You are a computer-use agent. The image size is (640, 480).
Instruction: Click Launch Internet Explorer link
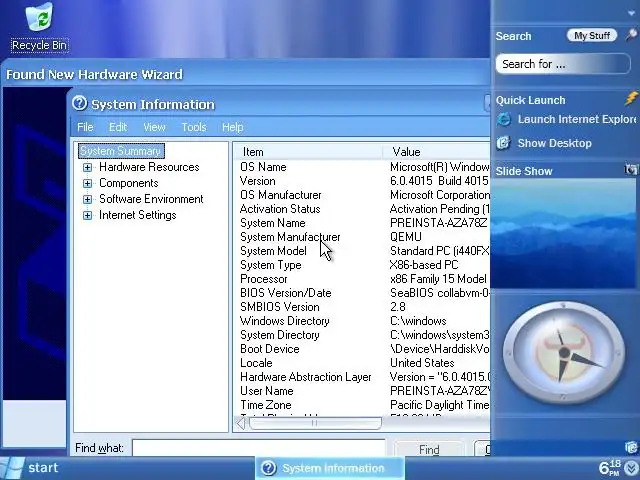(x=577, y=119)
